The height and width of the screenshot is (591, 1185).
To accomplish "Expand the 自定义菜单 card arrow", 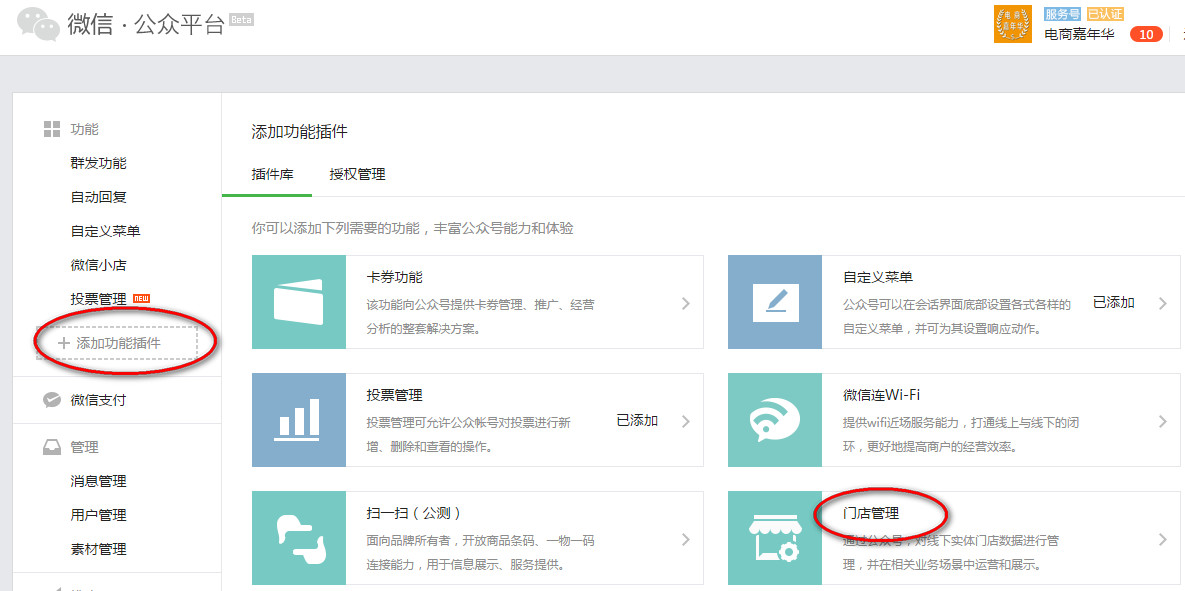I will click(1163, 303).
